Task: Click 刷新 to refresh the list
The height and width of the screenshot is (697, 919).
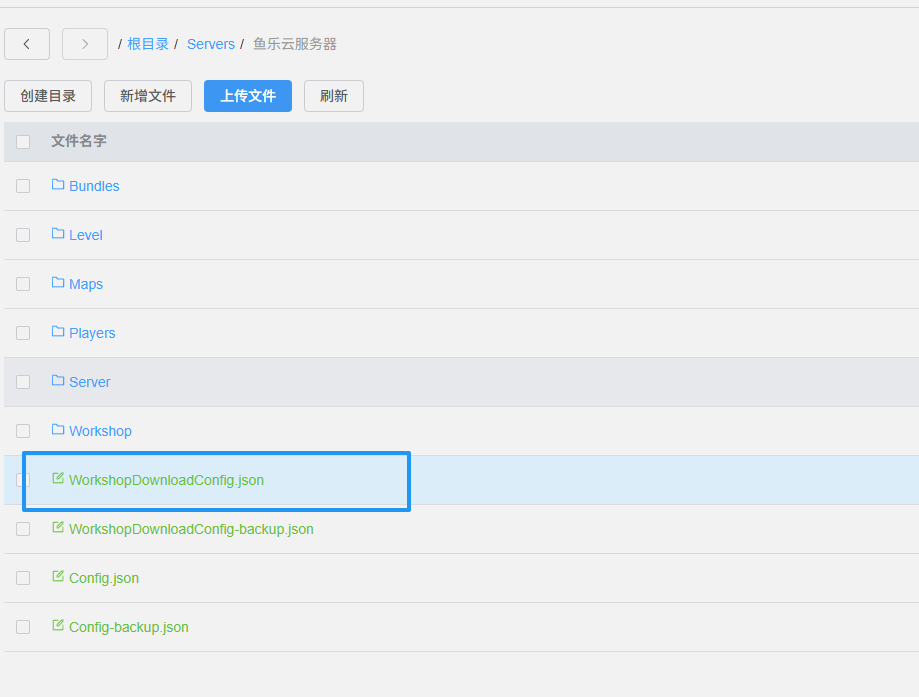Action: tap(334, 96)
